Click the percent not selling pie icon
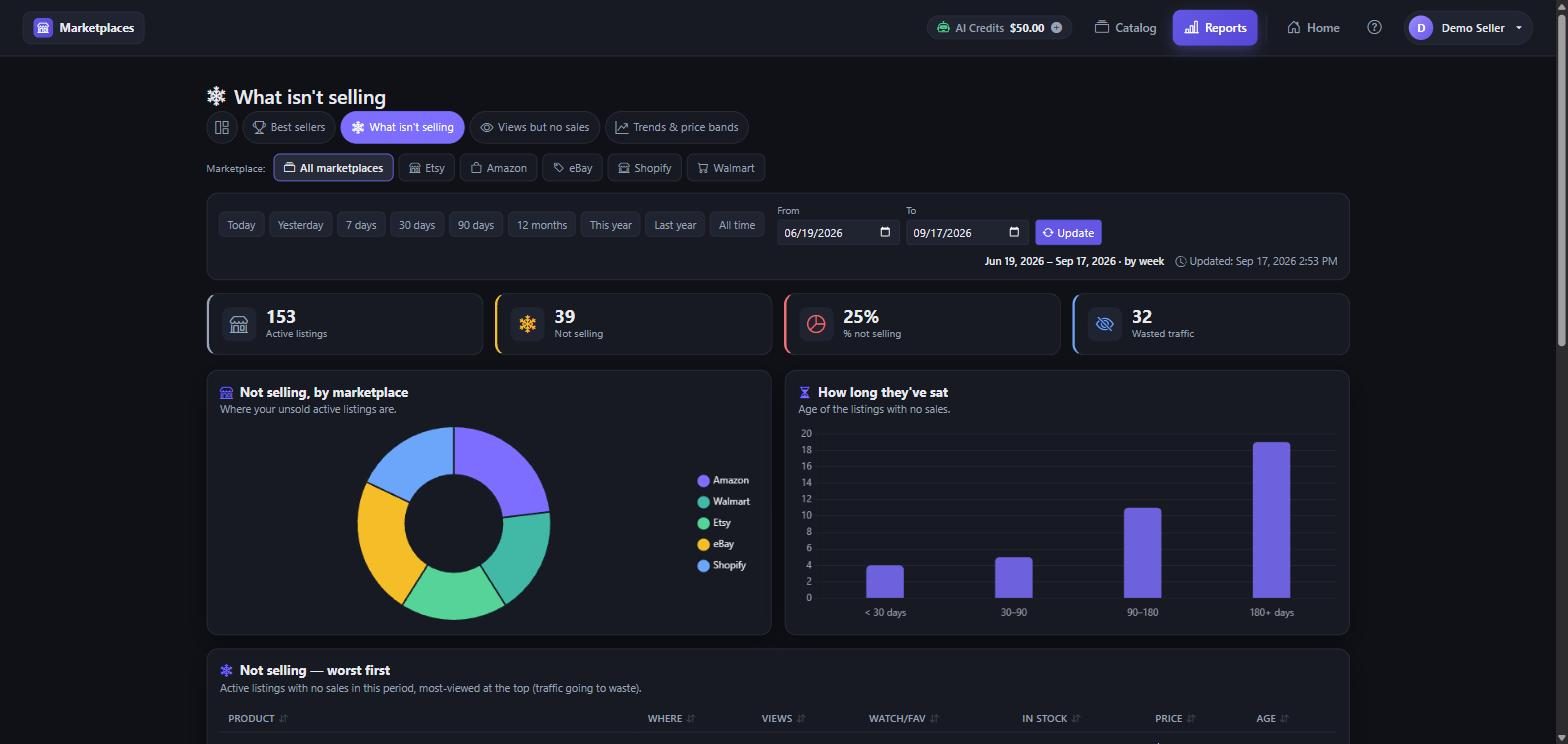The image size is (1568, 744). coord(816,324)
